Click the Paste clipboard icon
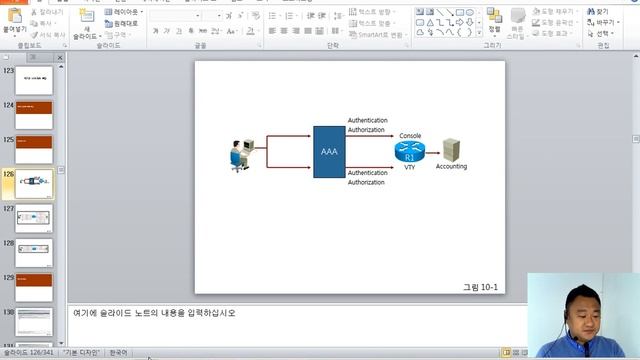Image resolution: width=640 pixels, height=360 pixels. 15,16
